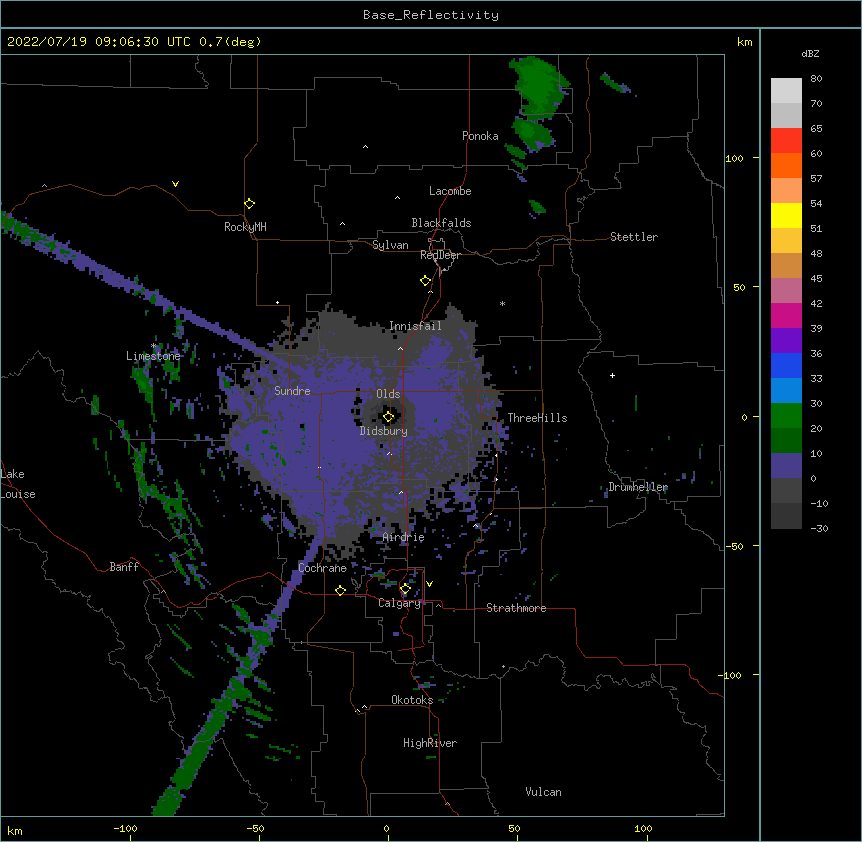The height and width of the screenshot is (842, 862).
Task: Click the 65 value in the dBZ legend
Action: (816, 129)
